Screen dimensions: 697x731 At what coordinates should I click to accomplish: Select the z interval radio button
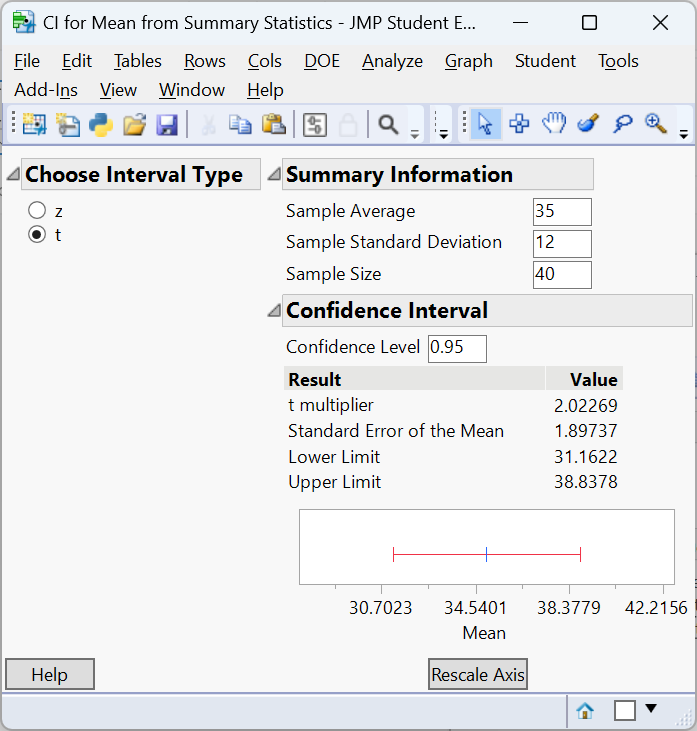37,211
